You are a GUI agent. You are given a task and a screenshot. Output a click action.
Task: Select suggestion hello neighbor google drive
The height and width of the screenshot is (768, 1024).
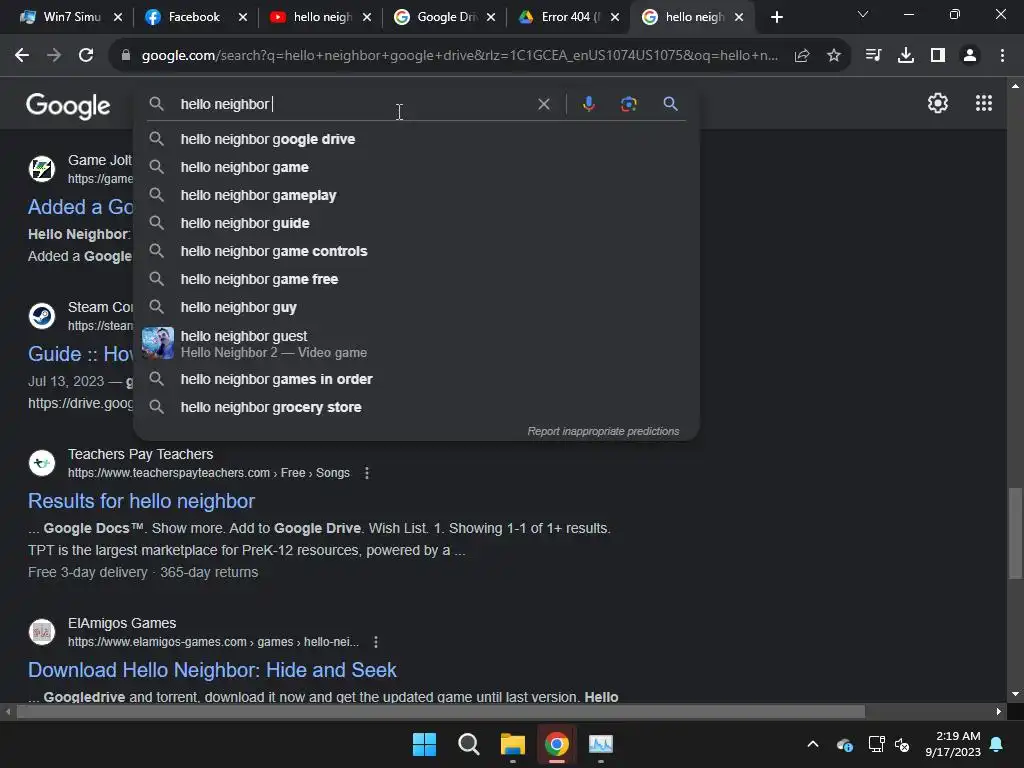416,139
